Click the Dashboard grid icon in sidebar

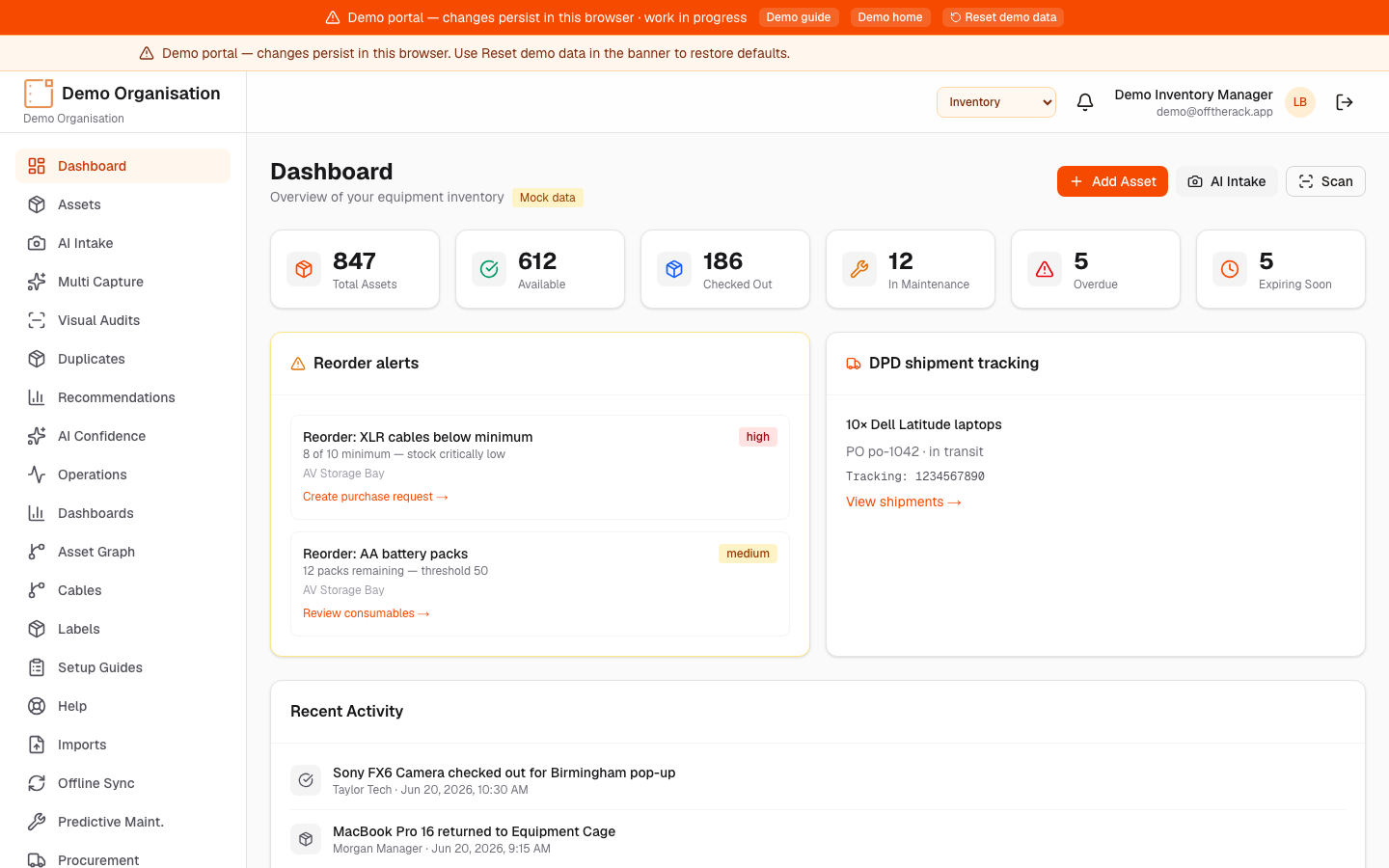pos(37,166)
